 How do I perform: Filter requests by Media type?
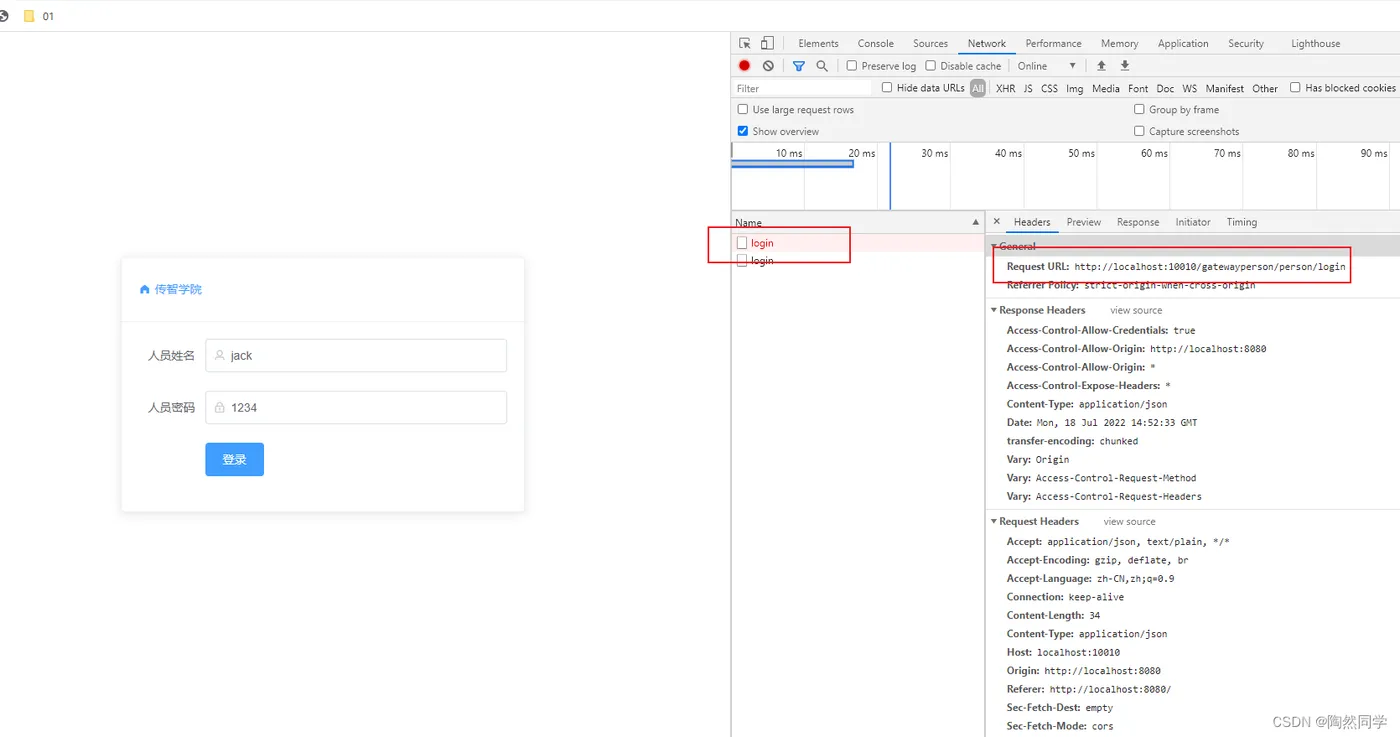[1106, 88]
